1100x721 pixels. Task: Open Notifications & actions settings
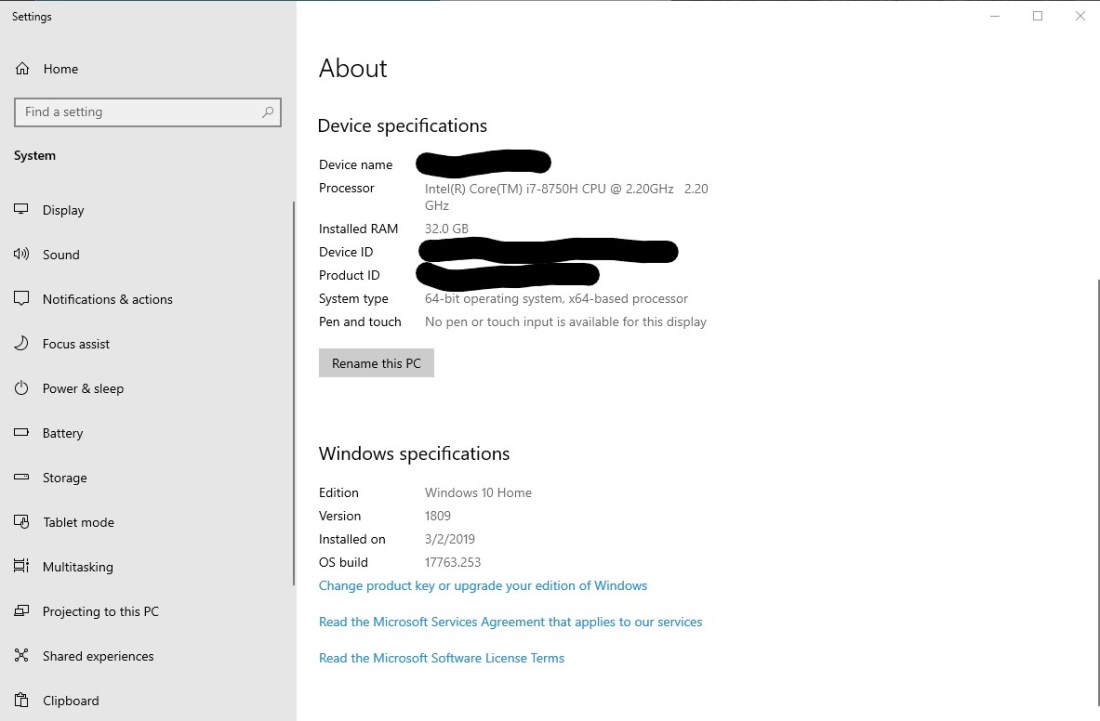[x=106, y=299]
